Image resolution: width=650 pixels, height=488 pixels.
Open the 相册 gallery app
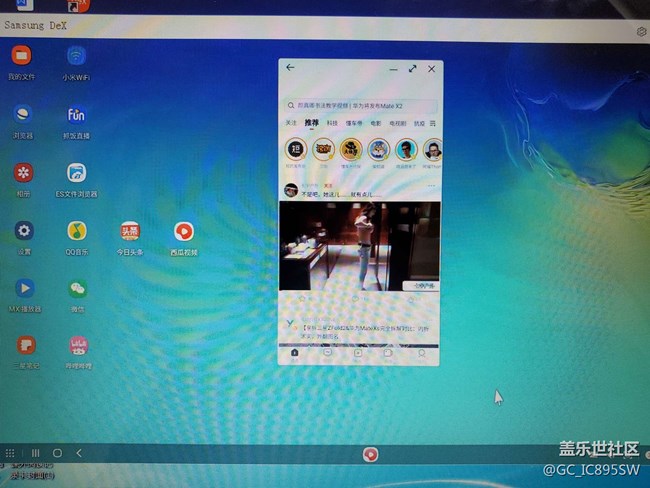(23, 173)
